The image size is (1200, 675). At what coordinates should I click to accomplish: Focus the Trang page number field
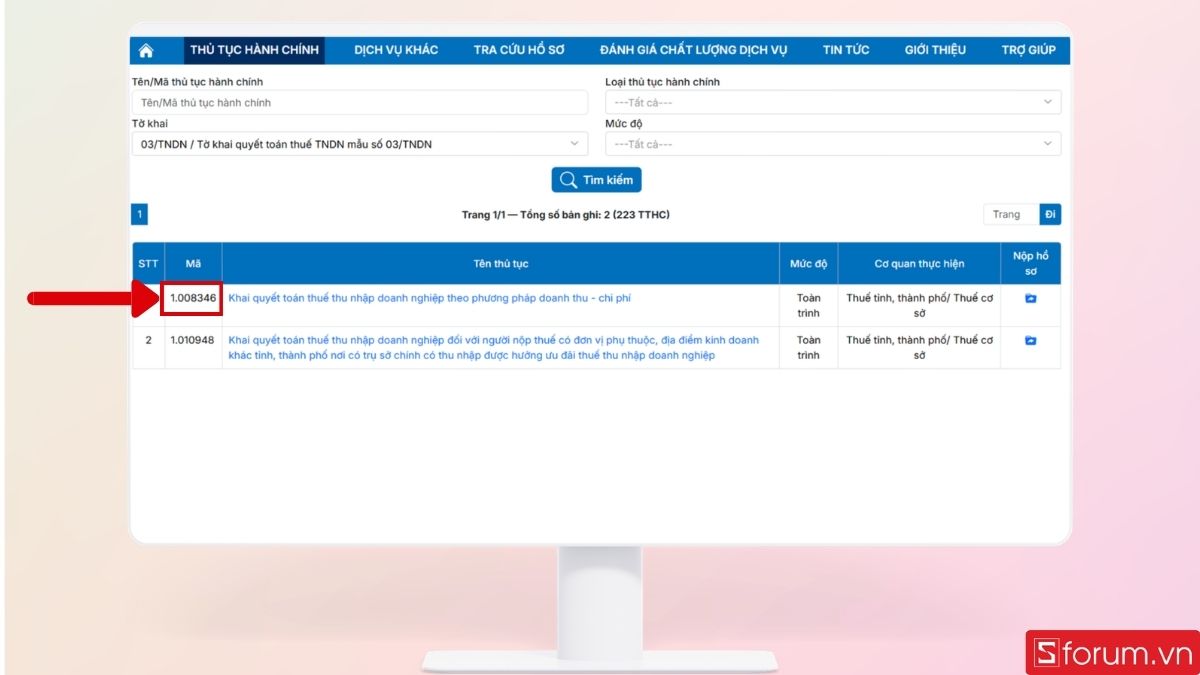[x=1011, y=214]
